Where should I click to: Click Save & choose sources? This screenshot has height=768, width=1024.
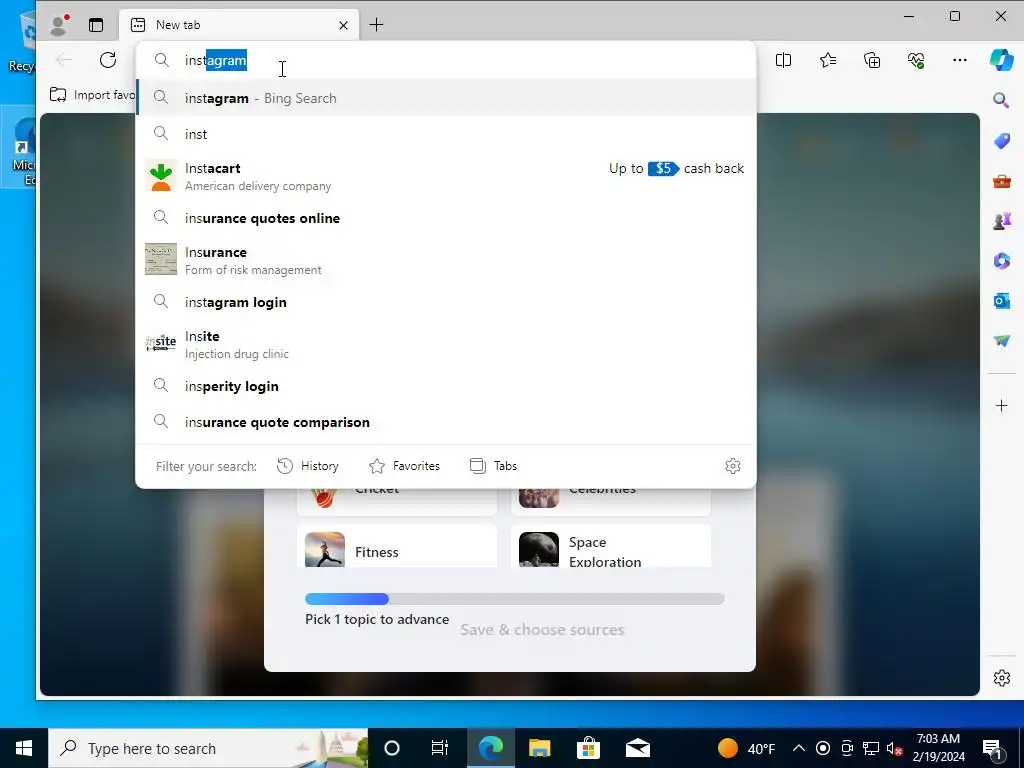542,630
